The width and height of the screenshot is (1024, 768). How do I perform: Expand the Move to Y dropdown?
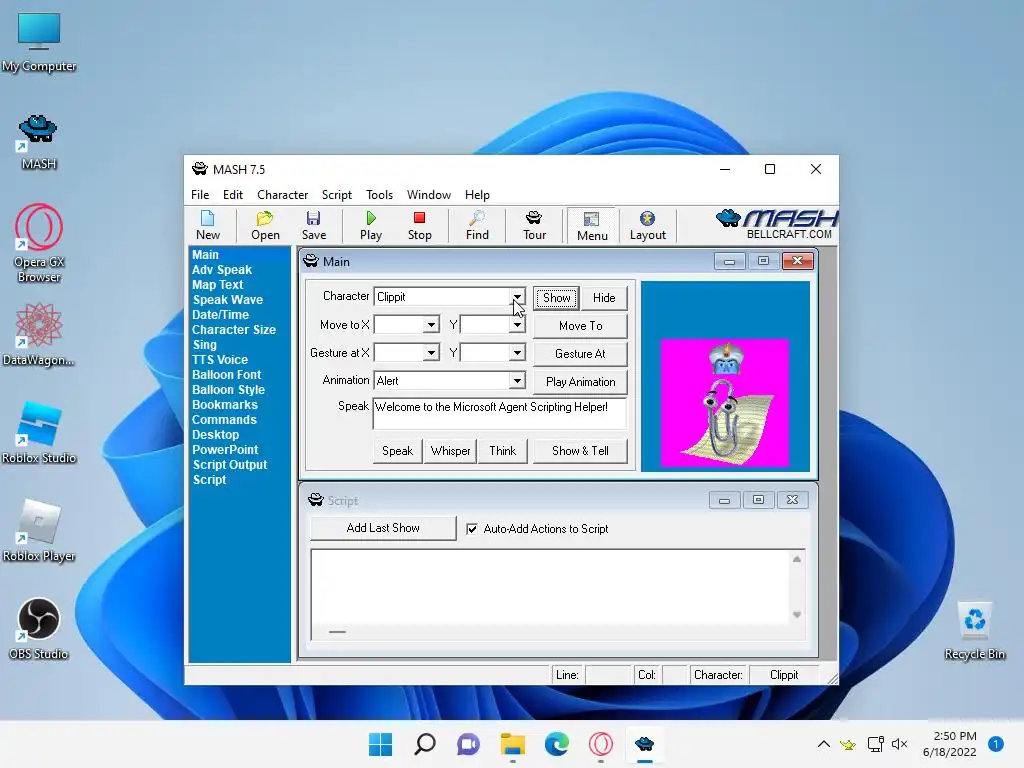[x=517, y=325]
